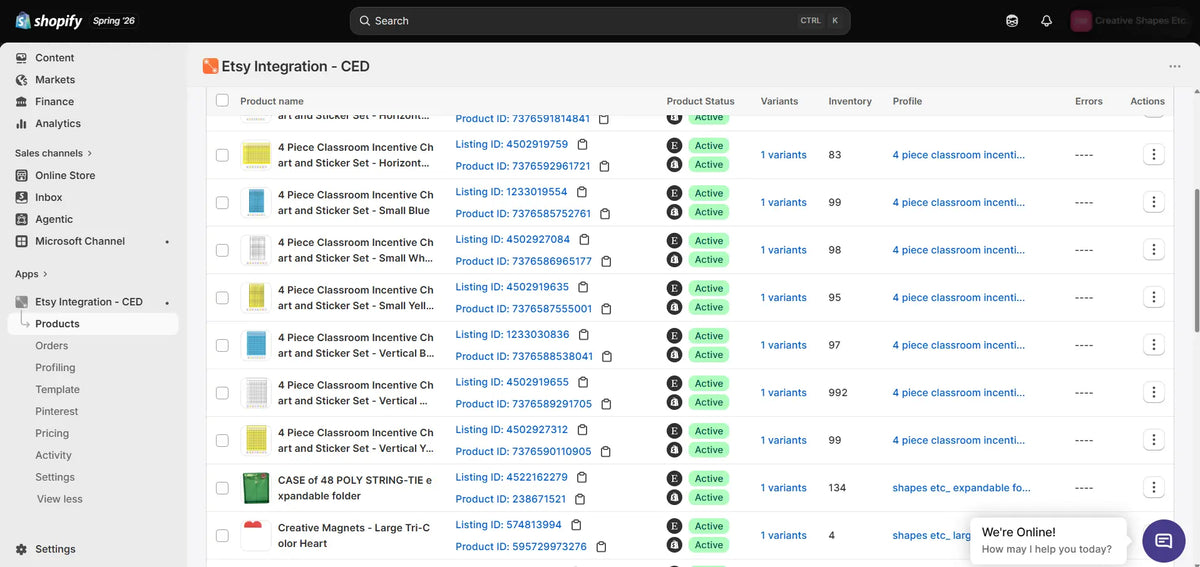This screenshot has width=1200, height=567.
Task: Copy Product ID 7376587555001
Action: pos(606,309)
